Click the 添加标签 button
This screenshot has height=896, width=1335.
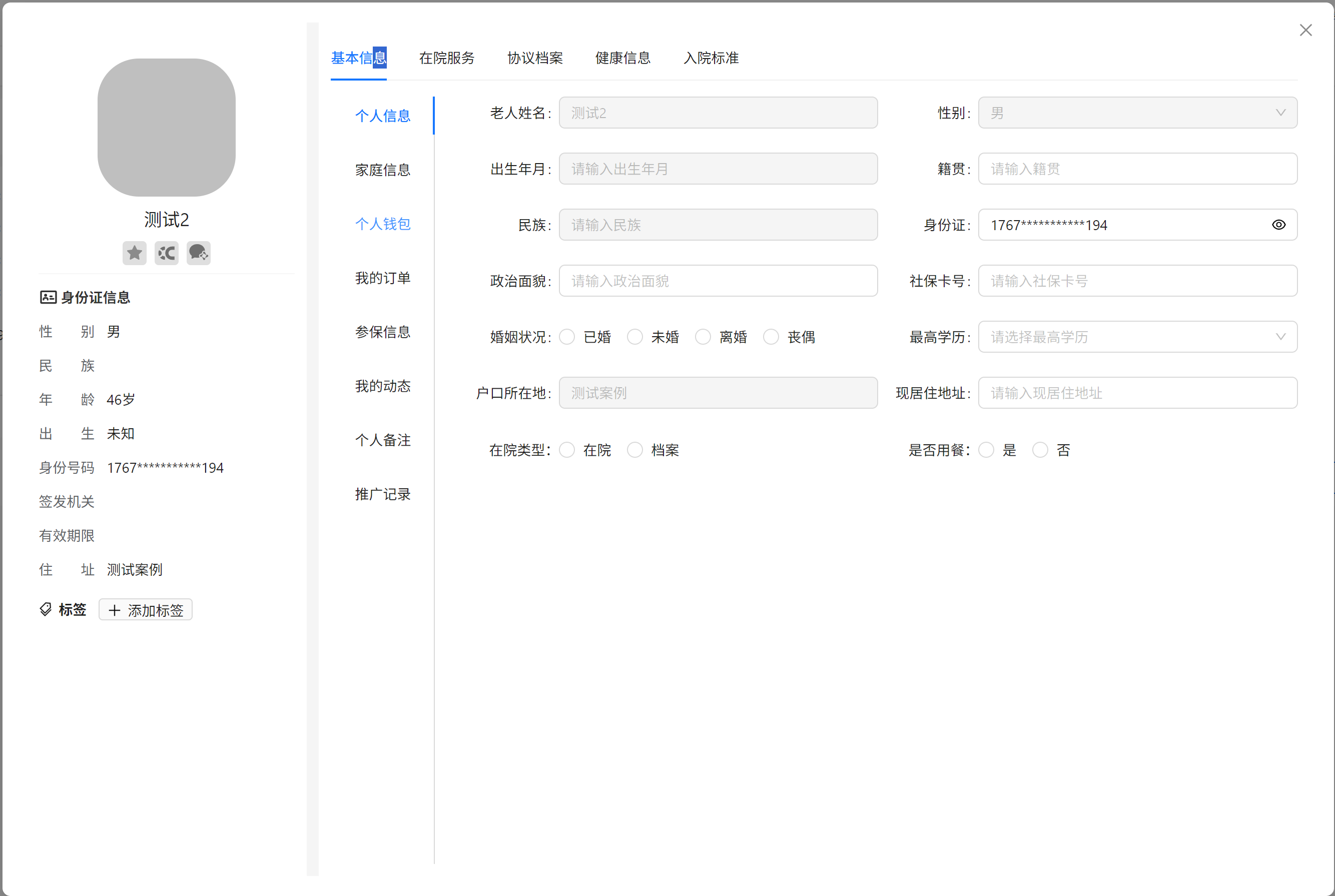pyautogui.click(x=146, y=610)
